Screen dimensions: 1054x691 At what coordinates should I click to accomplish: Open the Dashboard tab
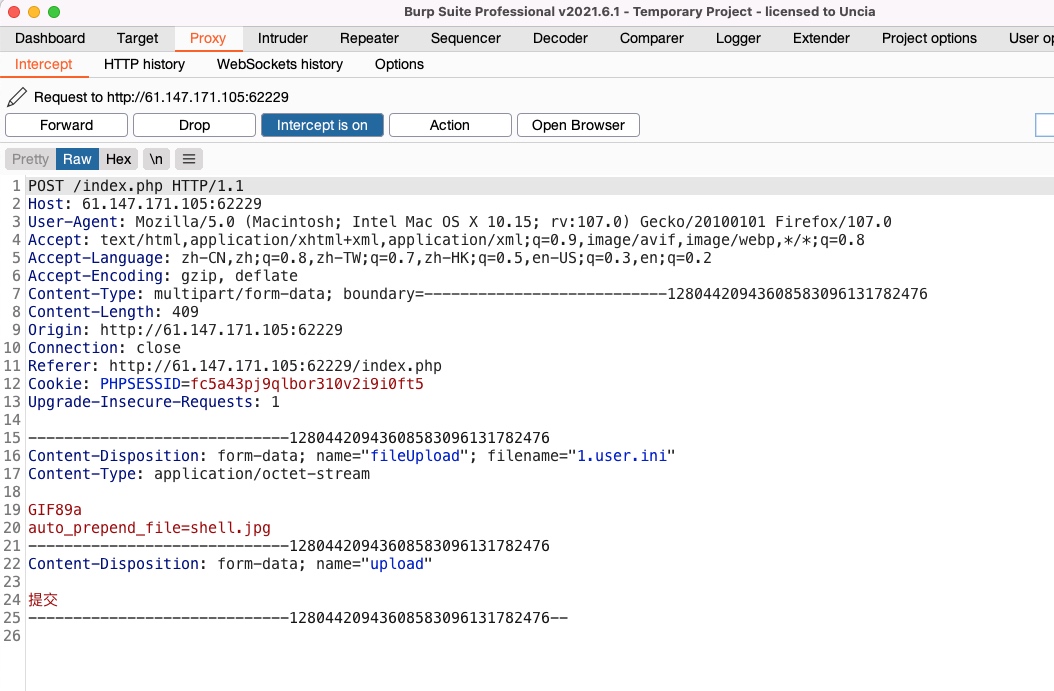50,38
